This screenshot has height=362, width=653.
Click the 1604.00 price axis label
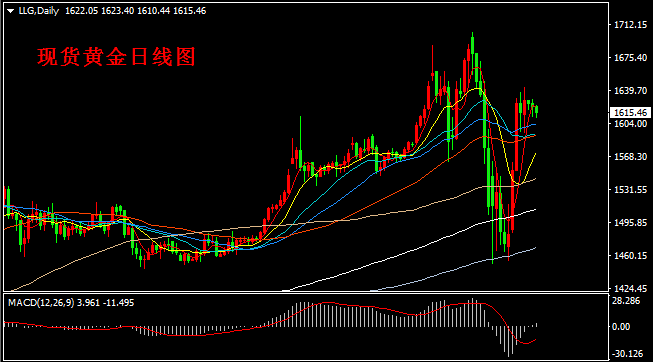pos(631,124)
